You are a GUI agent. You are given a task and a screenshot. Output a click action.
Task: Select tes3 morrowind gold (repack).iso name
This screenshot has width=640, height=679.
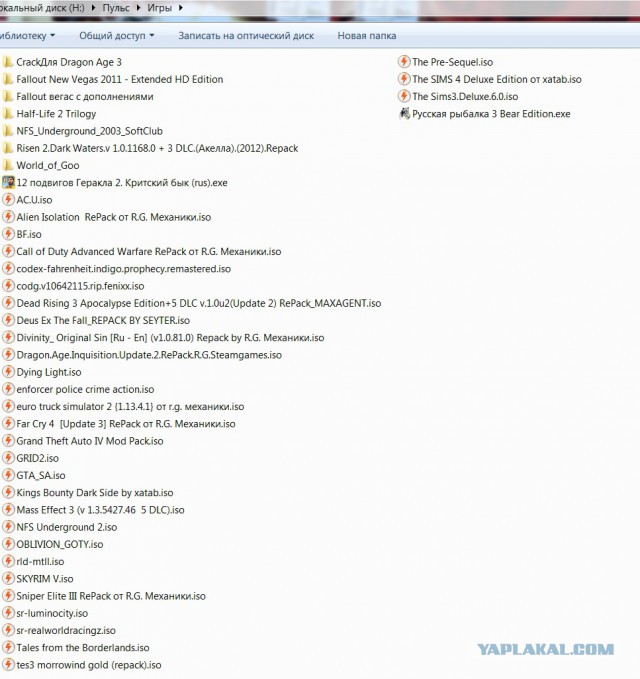click(89, 665)
